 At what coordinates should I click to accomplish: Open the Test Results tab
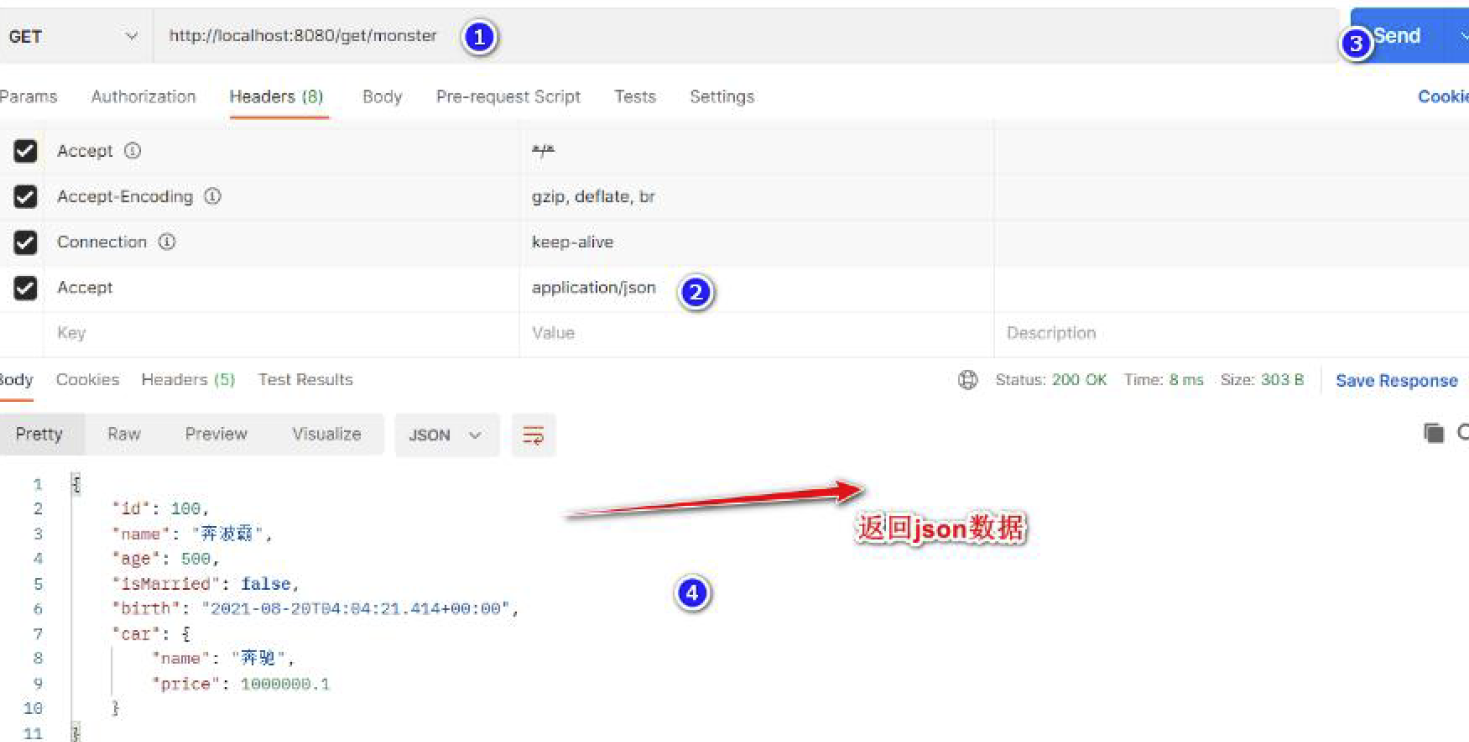pos(305,380)
